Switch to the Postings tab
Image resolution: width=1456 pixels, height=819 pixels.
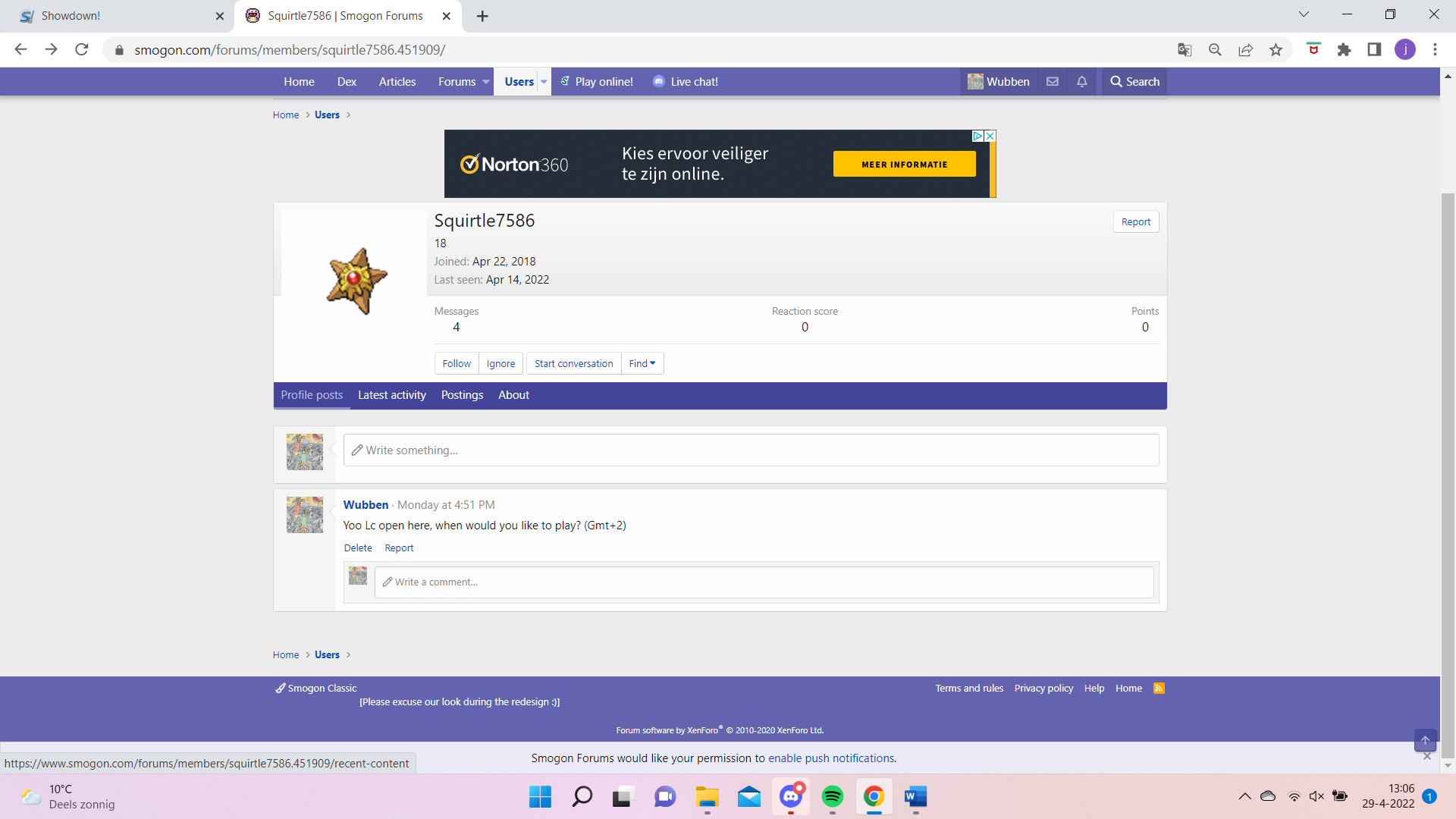tap(462, 395)
